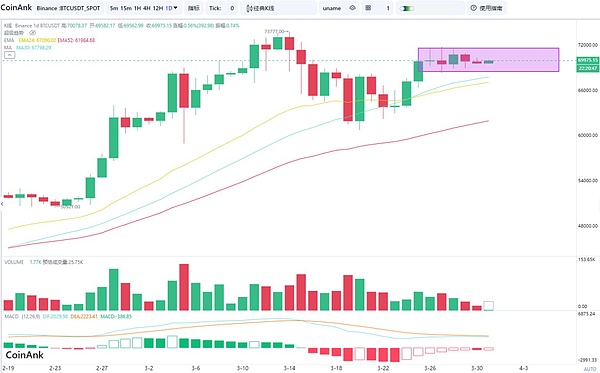
Task: Toggle the colored theme switch in toolbar
Action: click(406, 8)
